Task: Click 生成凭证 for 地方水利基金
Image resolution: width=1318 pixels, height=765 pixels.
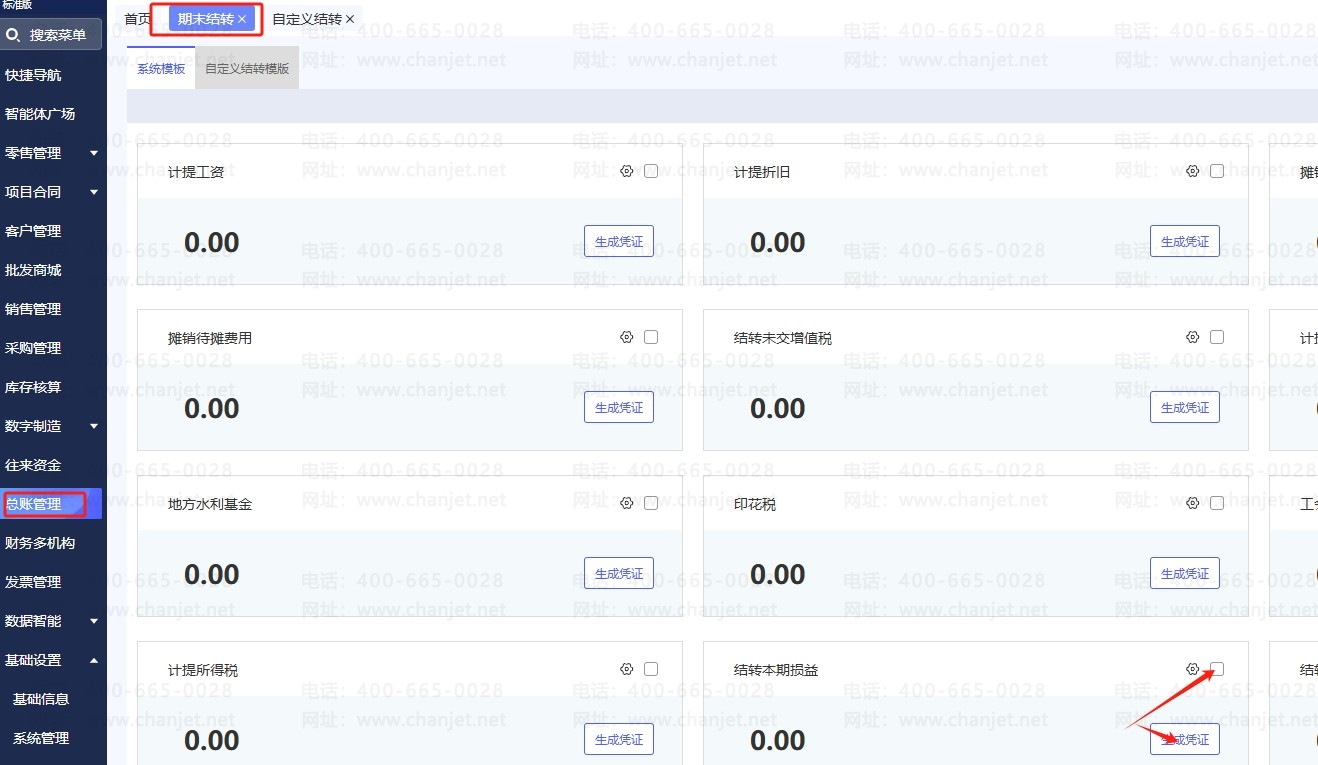Action: (619, 574)
